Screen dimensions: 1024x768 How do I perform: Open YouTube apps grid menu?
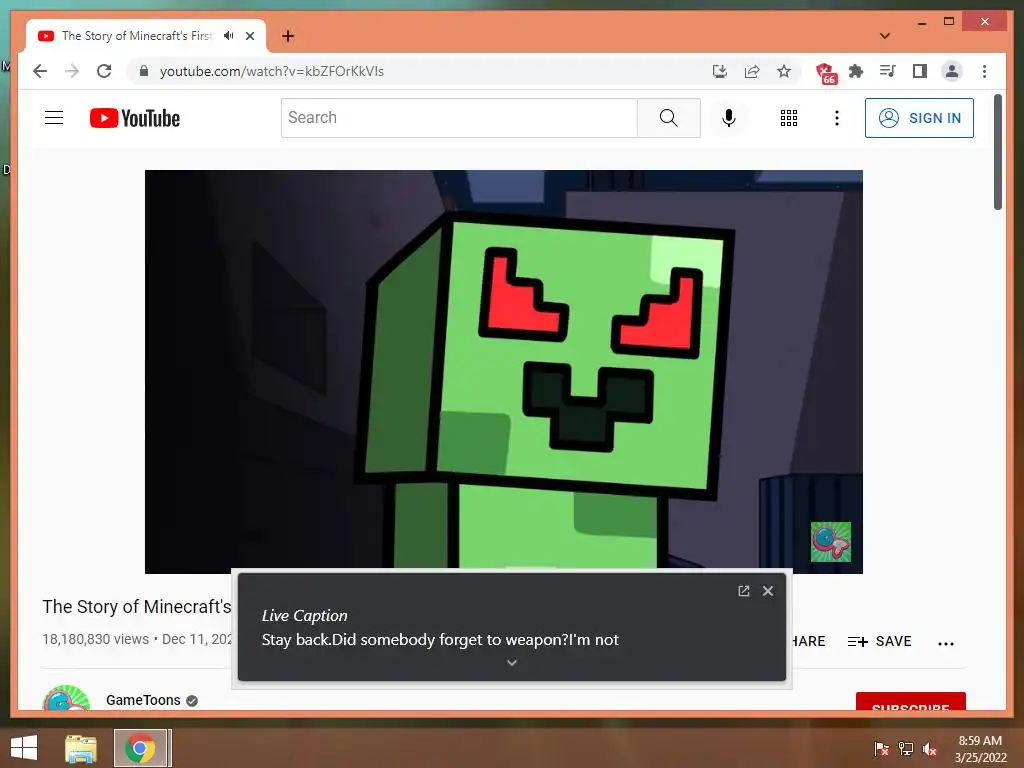(x=789, y=118)
